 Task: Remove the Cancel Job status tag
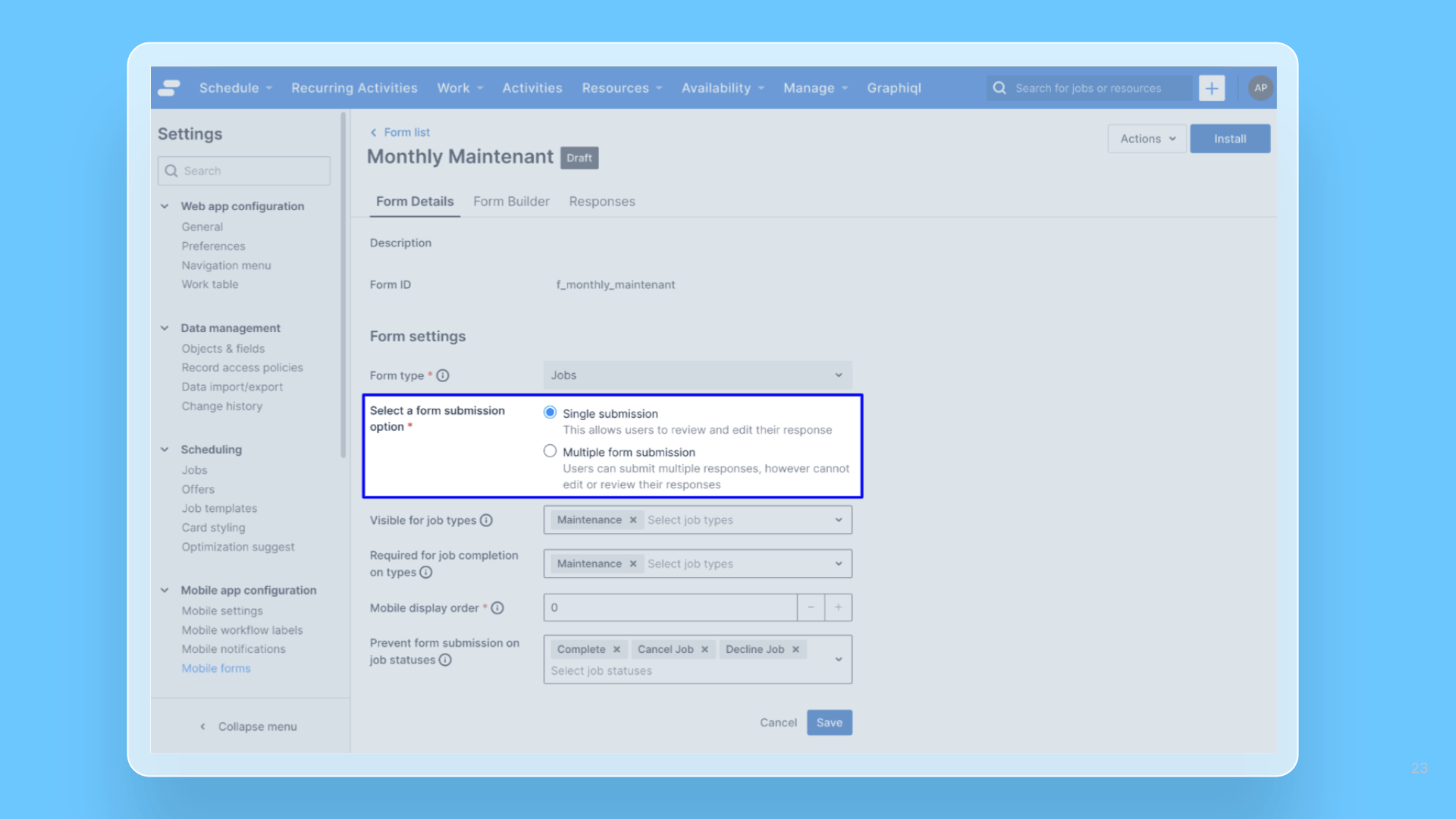(x=704, y=649)
